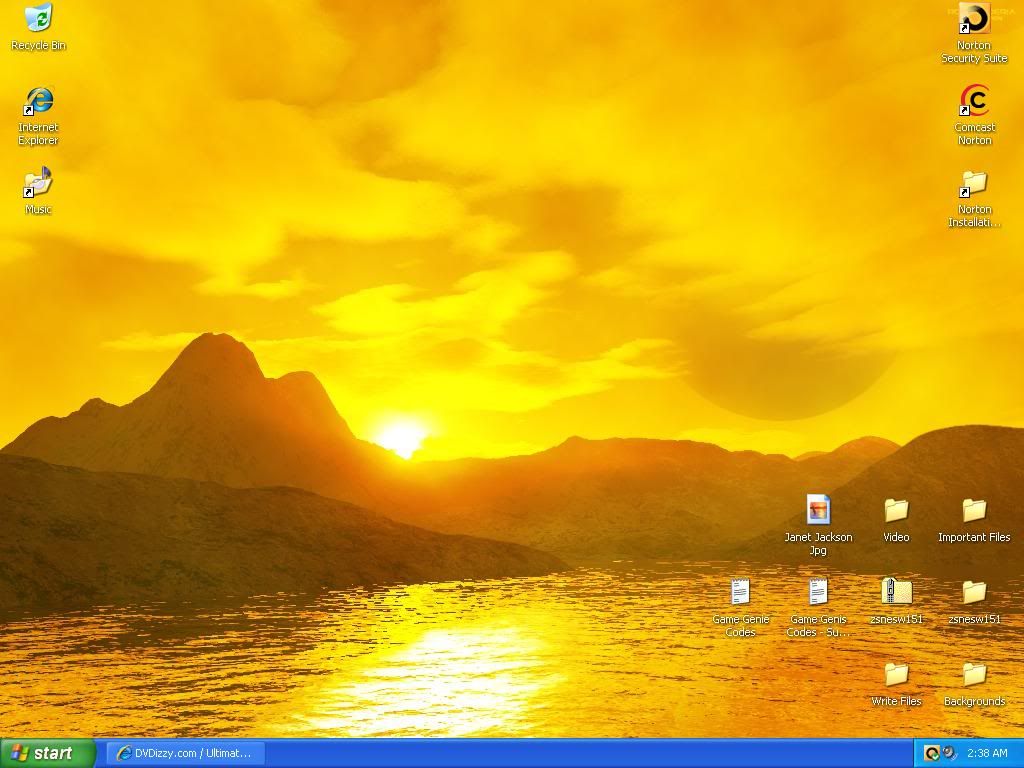1024x768 pixels.
Task: Open the Write Files folder
Action: point(896,675)
